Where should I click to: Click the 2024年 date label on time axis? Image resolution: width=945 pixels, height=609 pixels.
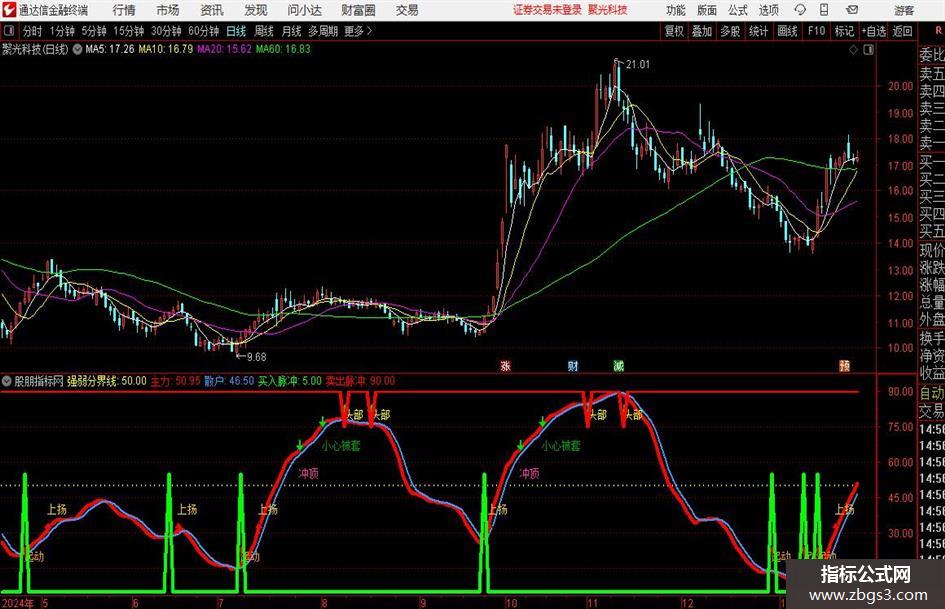tap(17, 603)
